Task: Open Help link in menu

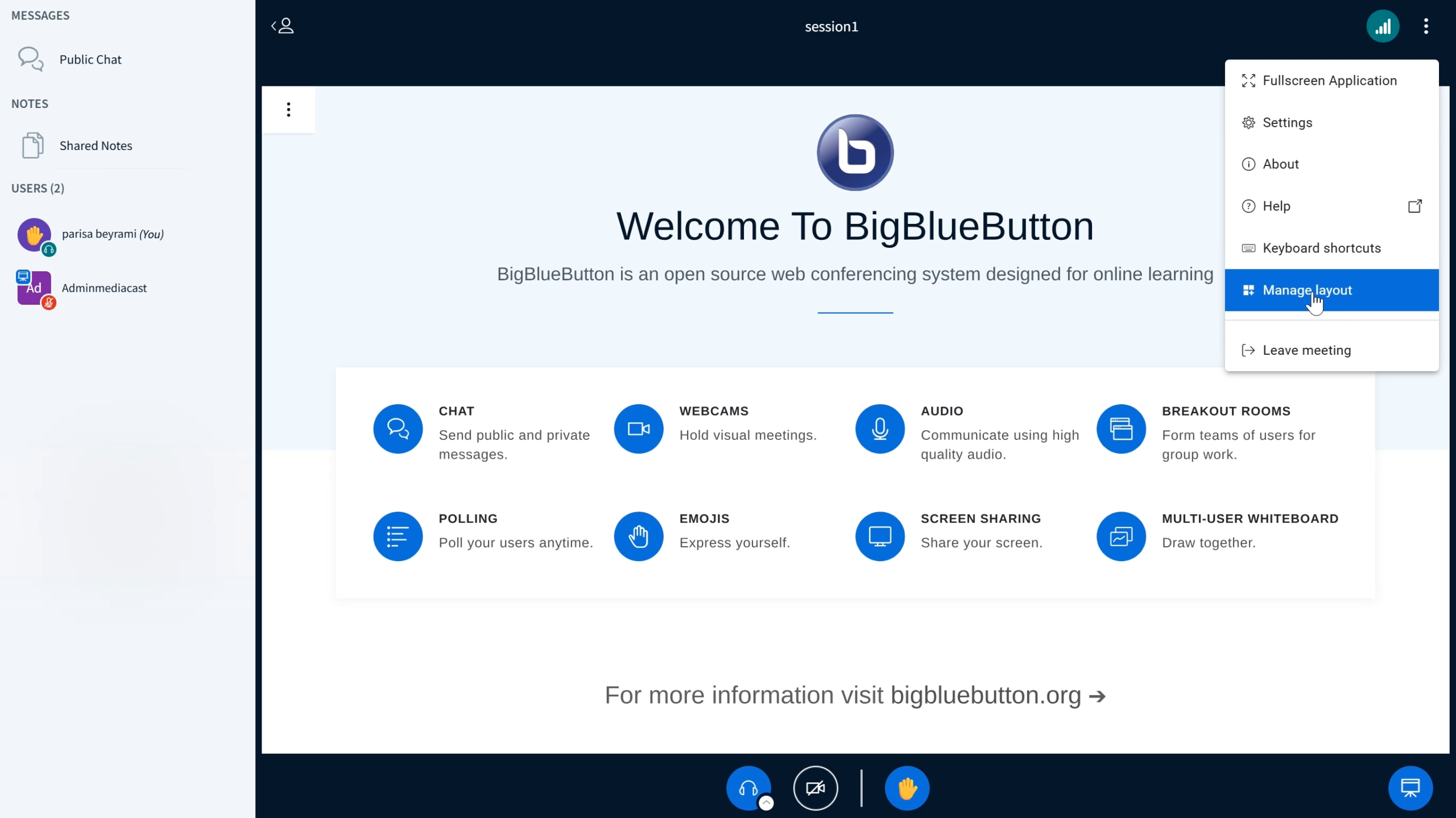Action: coord(1276,206)
